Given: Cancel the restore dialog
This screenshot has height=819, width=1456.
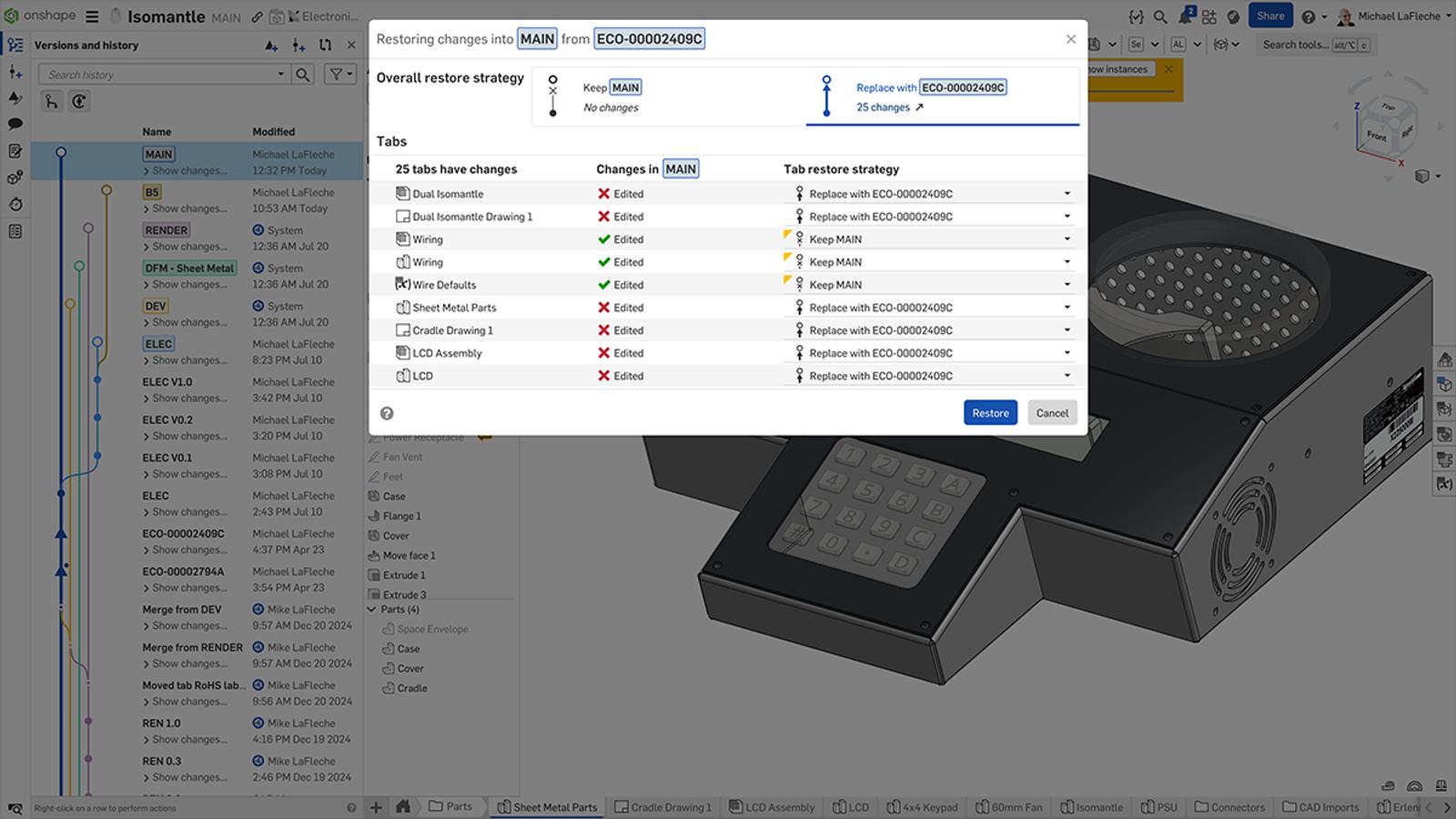Looking at the screenshot, I should pyautogui.click(x=1052, y=412).
